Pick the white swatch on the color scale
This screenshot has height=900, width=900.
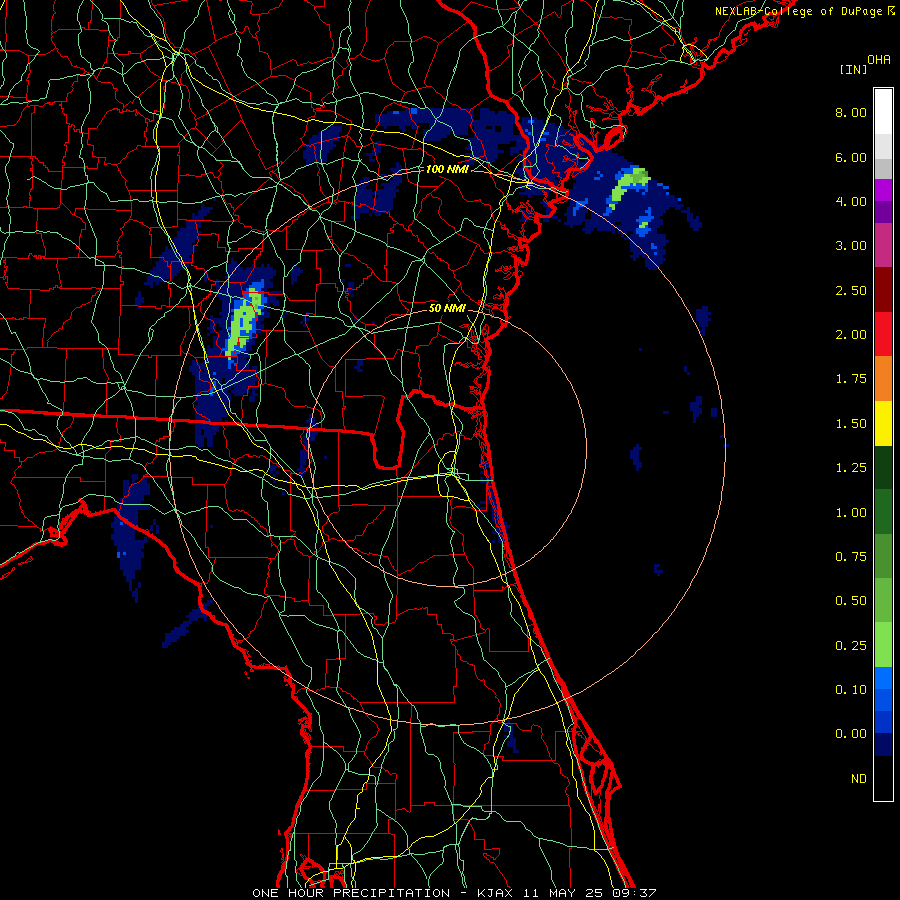[883, 112]
